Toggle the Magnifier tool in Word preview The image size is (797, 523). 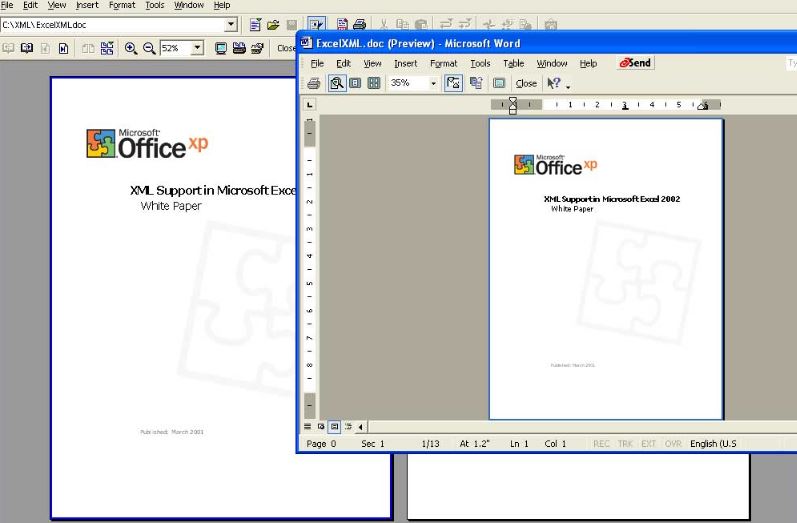336,83
